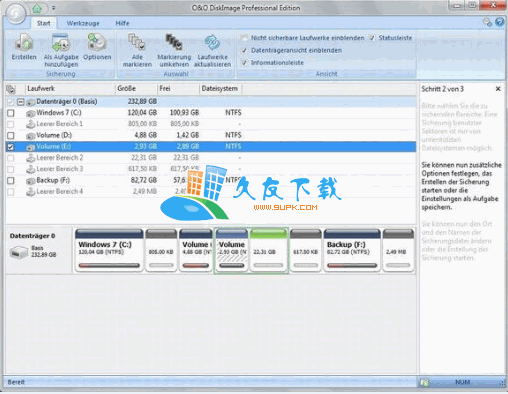Toggle the Statusleiste checkbox

(372, 38)
